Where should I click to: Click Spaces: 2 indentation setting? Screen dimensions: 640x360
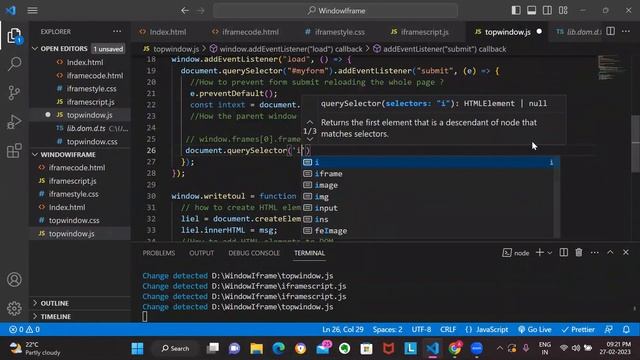point(388,329)
